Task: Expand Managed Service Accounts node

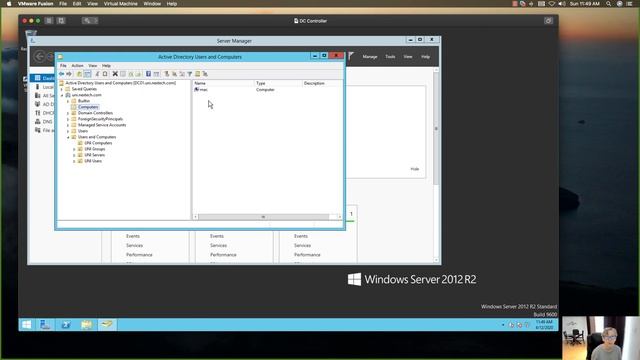Action: (x=68, y=125)
